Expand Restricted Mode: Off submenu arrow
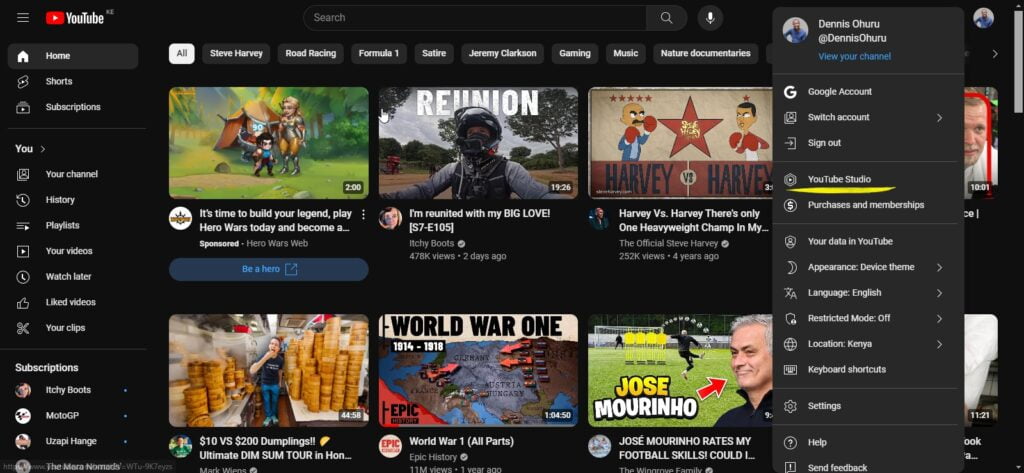Viewport: 1024px width, 473px height. [939, 319]
